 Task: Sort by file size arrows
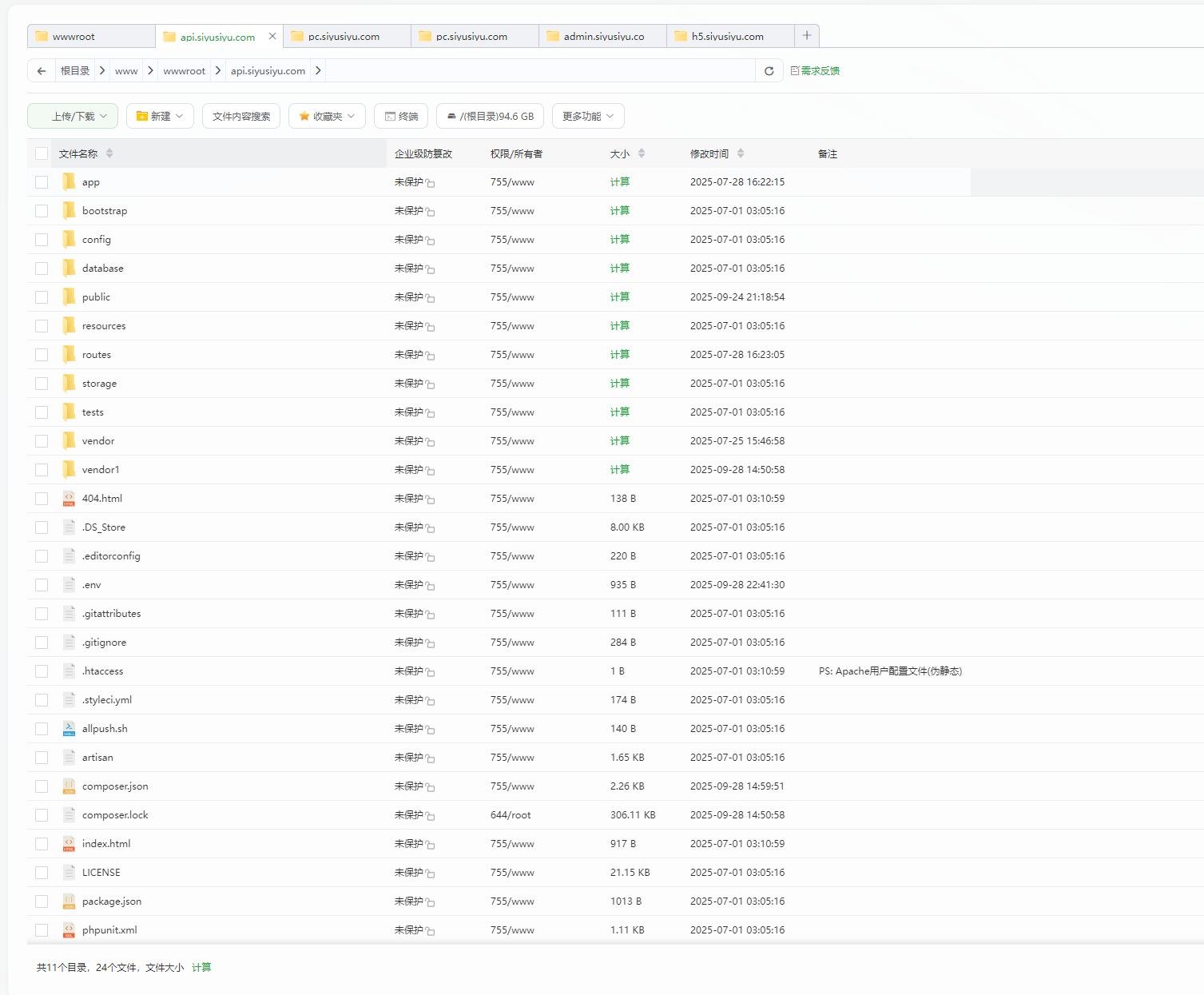642,153
